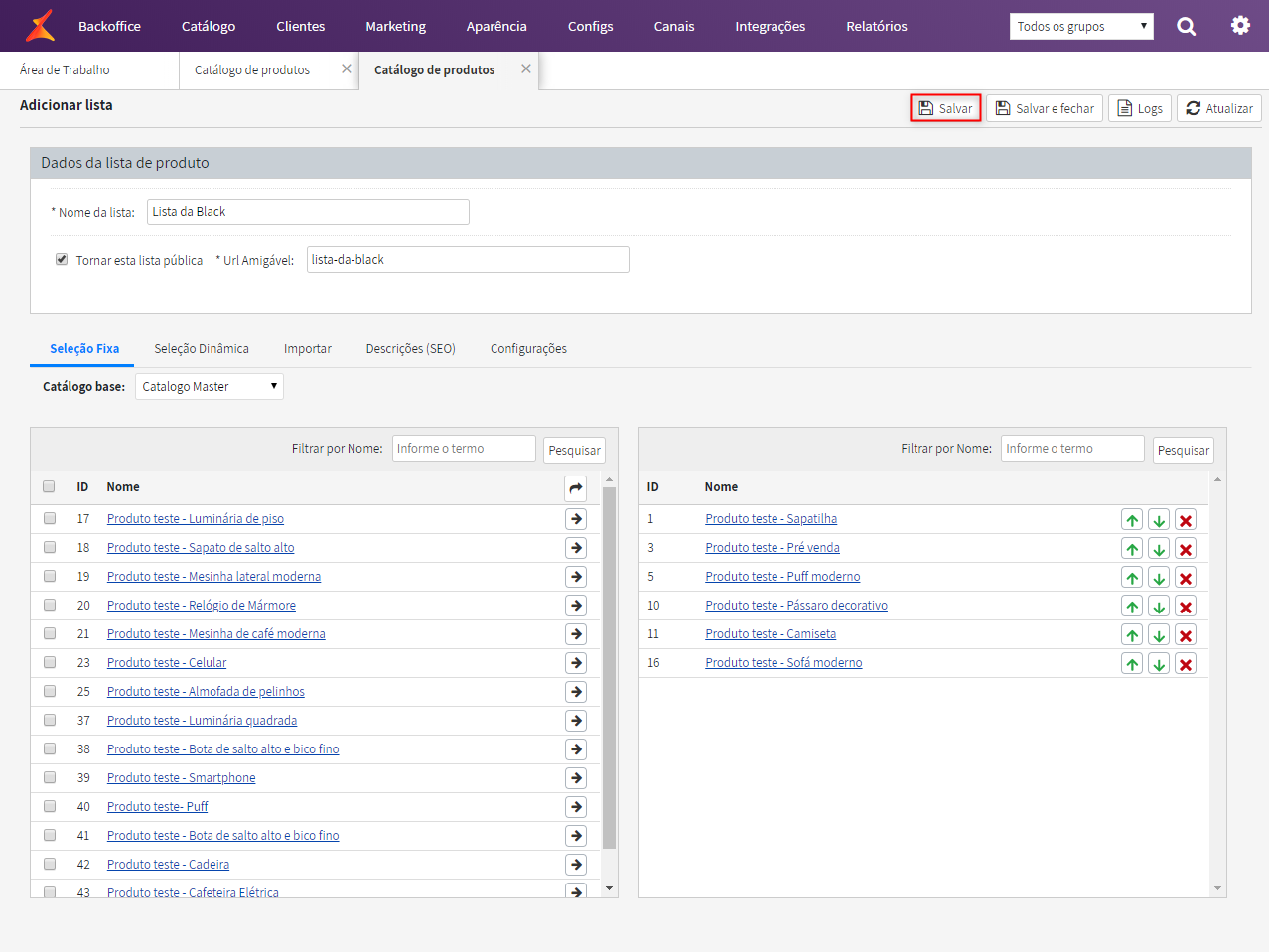This screenshot has height=952, width=1269.
Task: Move Sapatilha down with green down arrow
Action: pos(1159,520)
